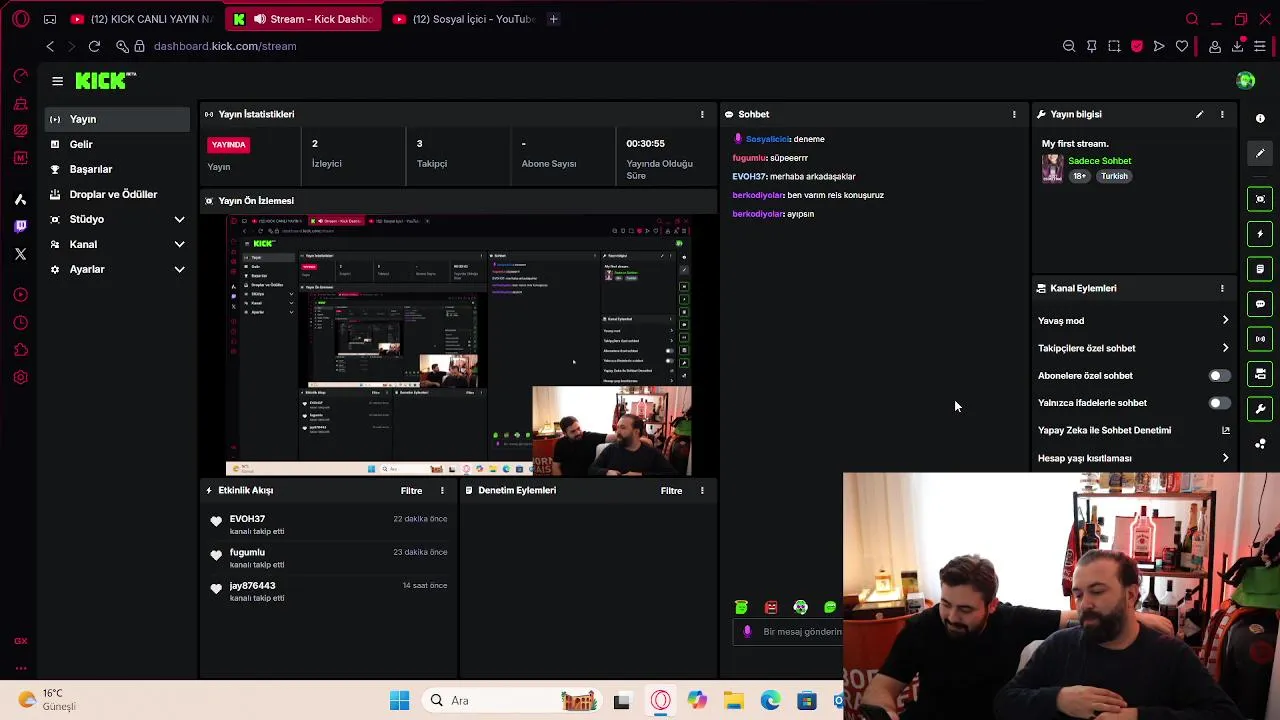
Task: Open Sohbet panel options menu
Action: (1014, 114)
